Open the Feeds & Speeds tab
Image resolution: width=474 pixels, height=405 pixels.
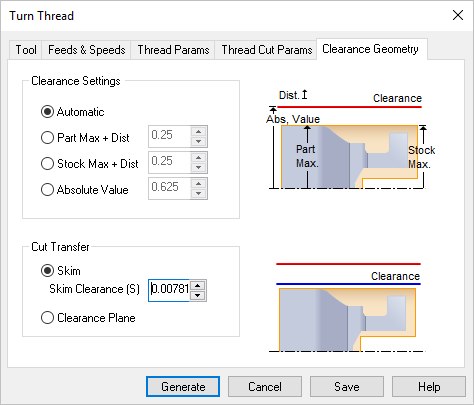tap(86, 50)
